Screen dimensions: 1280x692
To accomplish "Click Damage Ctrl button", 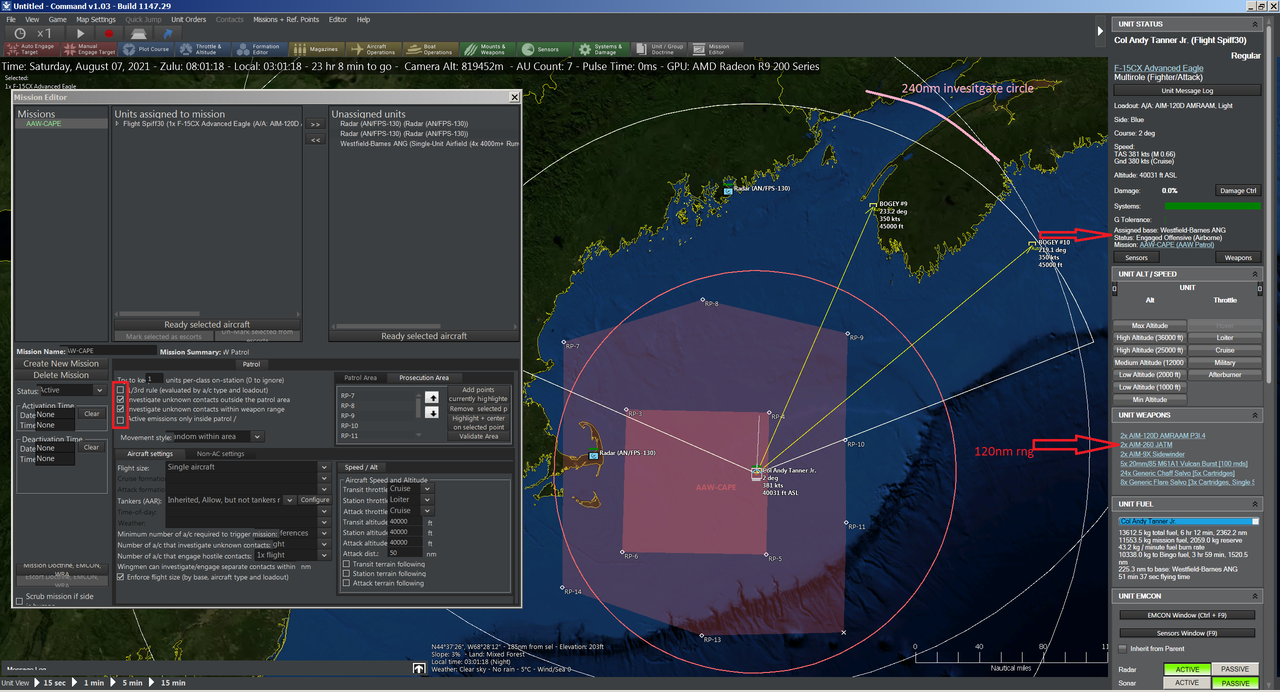I will point(1238,190).
